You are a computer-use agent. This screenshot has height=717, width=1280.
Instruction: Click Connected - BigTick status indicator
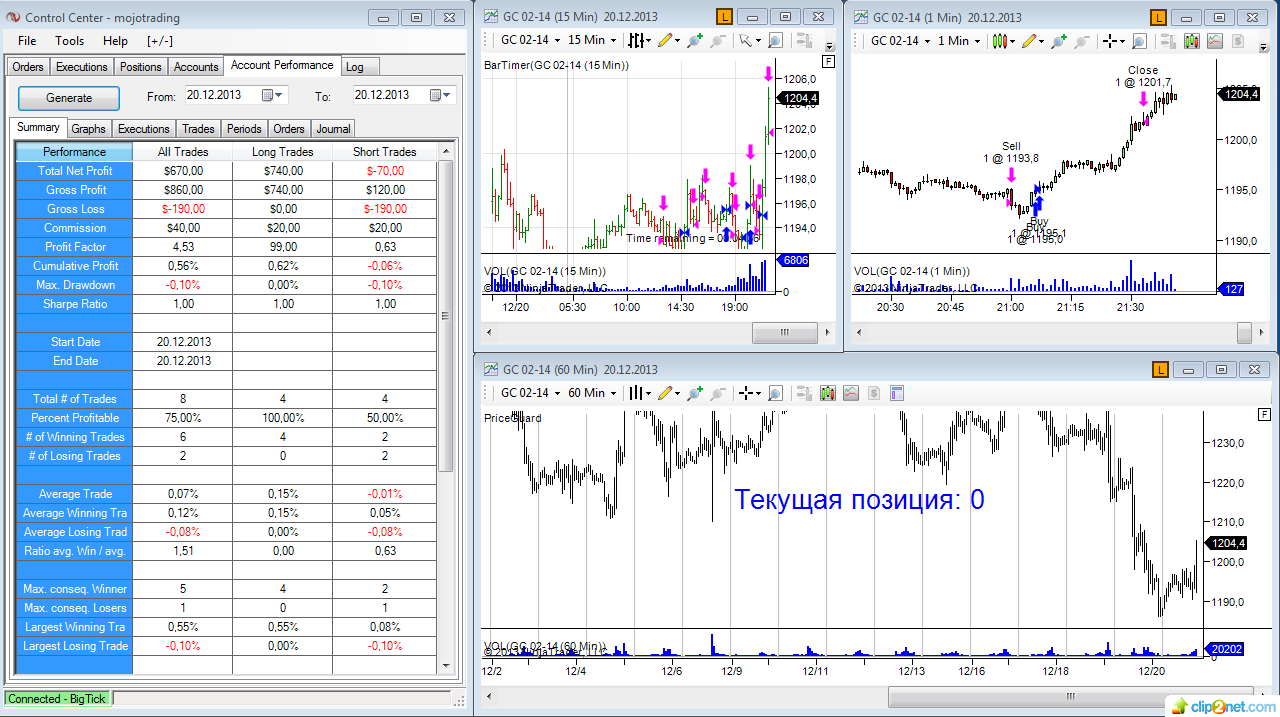(x=57, y=699)
